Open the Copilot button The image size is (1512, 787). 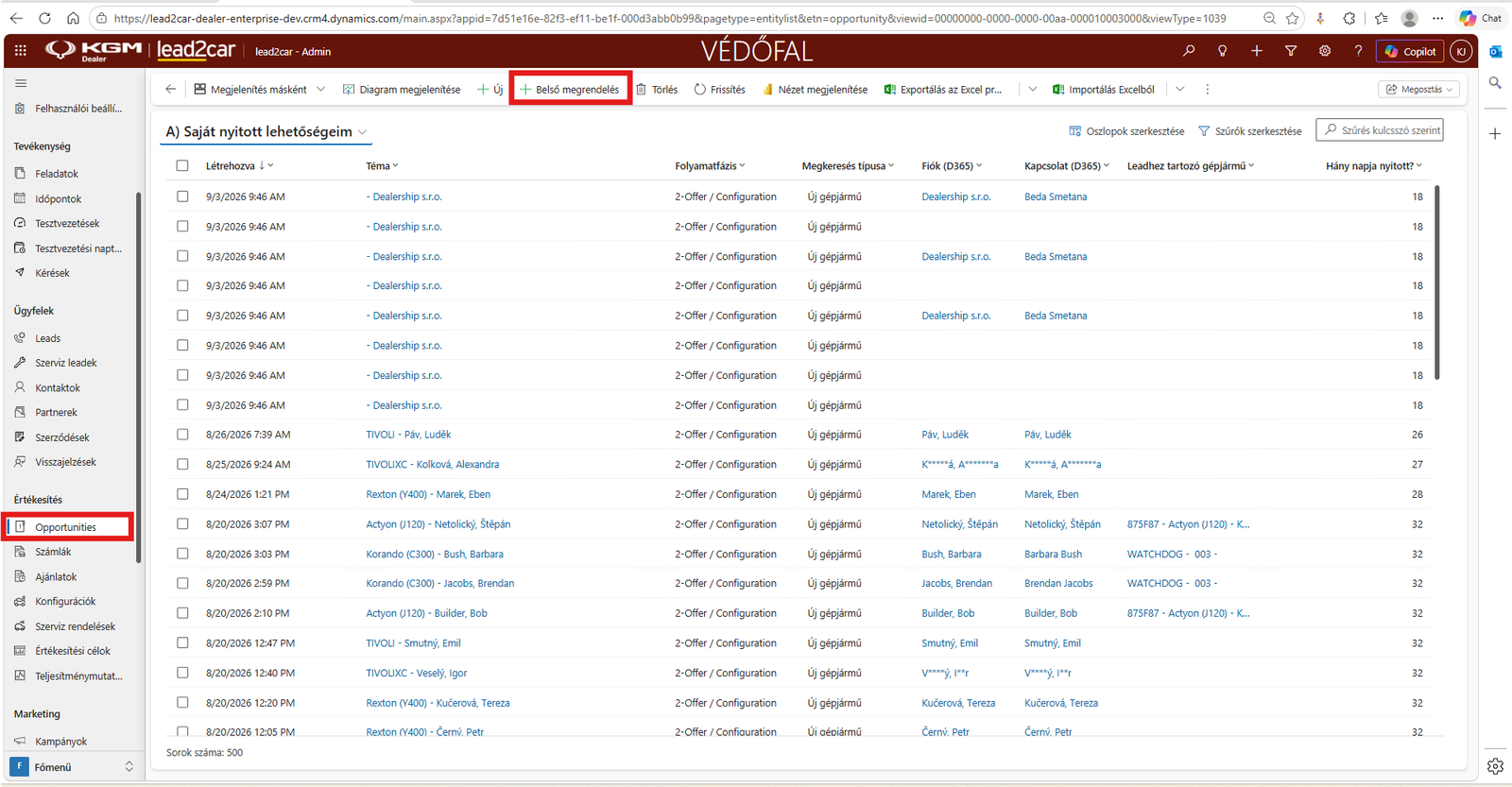(1410, 51)
